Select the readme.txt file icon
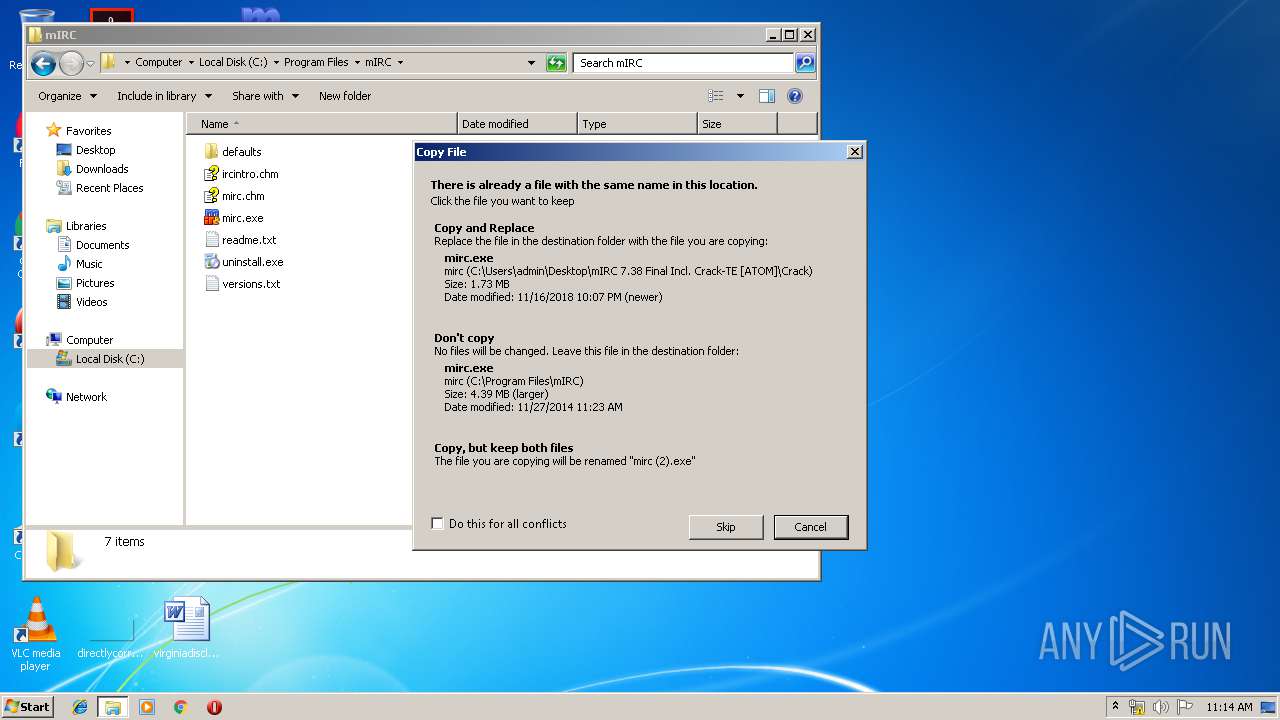Screen dimensions: 1280x720 pos(211,240)
